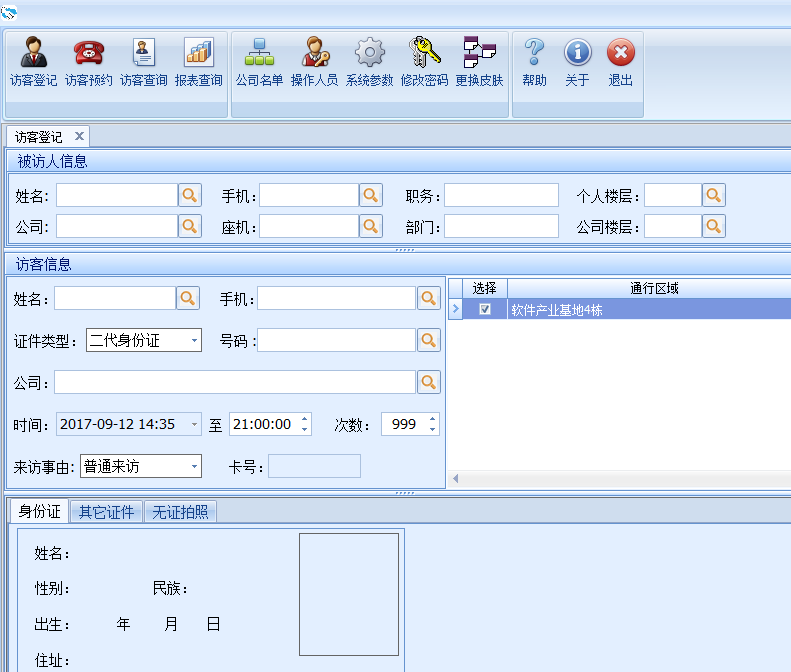791x672 pixels.
Task: Click the visited person's 公司 input field
Action: point(117,226)
